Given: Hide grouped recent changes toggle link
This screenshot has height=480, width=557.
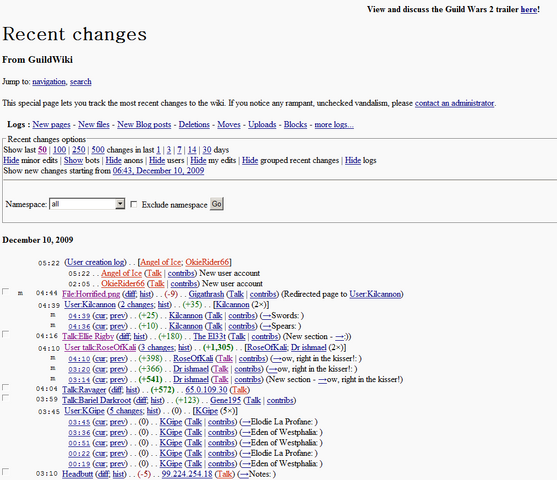Looking at the screenshot, I should 250,161.
